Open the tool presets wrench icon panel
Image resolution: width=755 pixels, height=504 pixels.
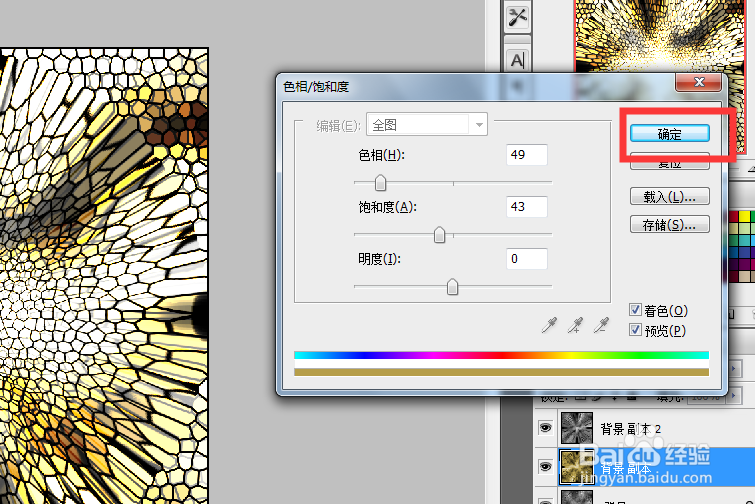coord(517,17)
